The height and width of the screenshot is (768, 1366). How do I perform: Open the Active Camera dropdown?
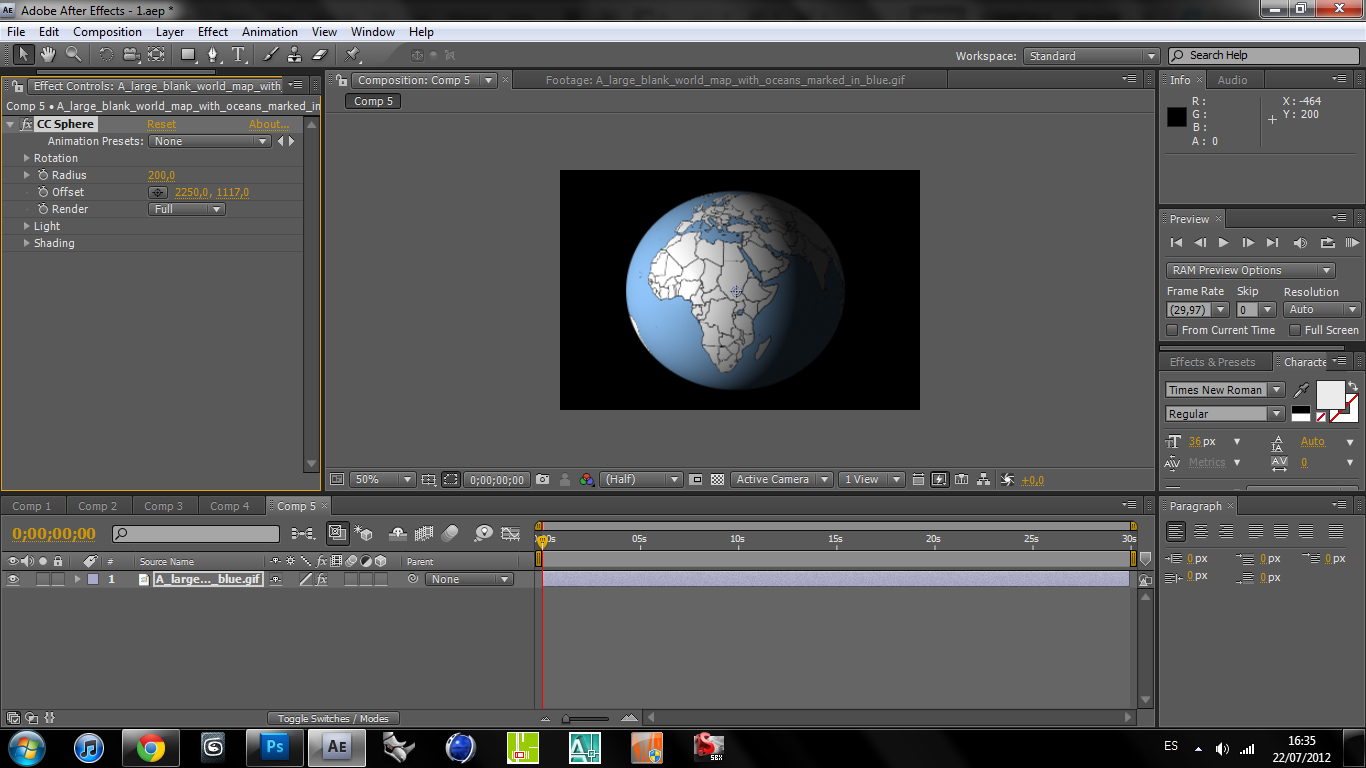[782, 480]
